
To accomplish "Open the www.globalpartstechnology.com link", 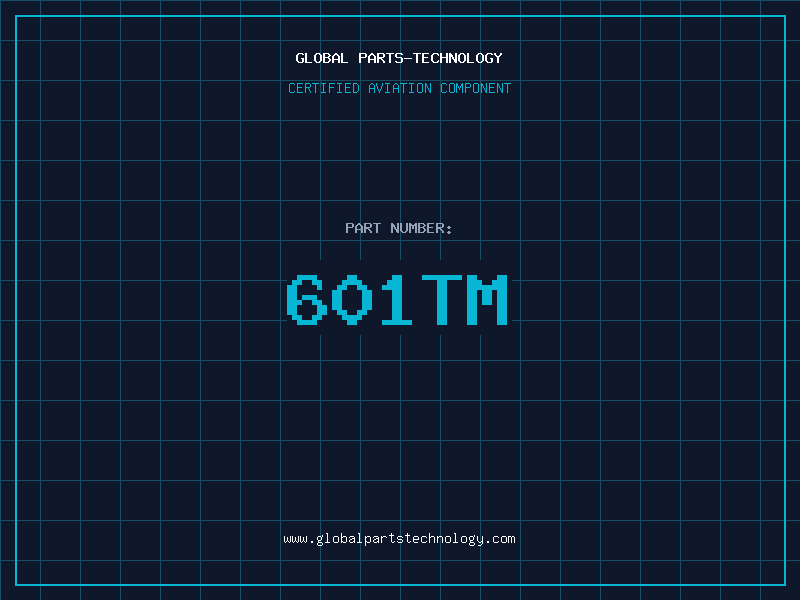I will tap(399, 539).
